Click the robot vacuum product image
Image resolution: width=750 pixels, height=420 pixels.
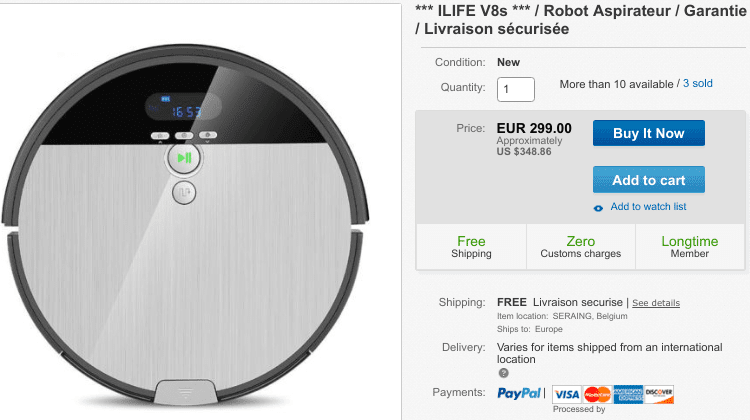[x=185, y=225]
